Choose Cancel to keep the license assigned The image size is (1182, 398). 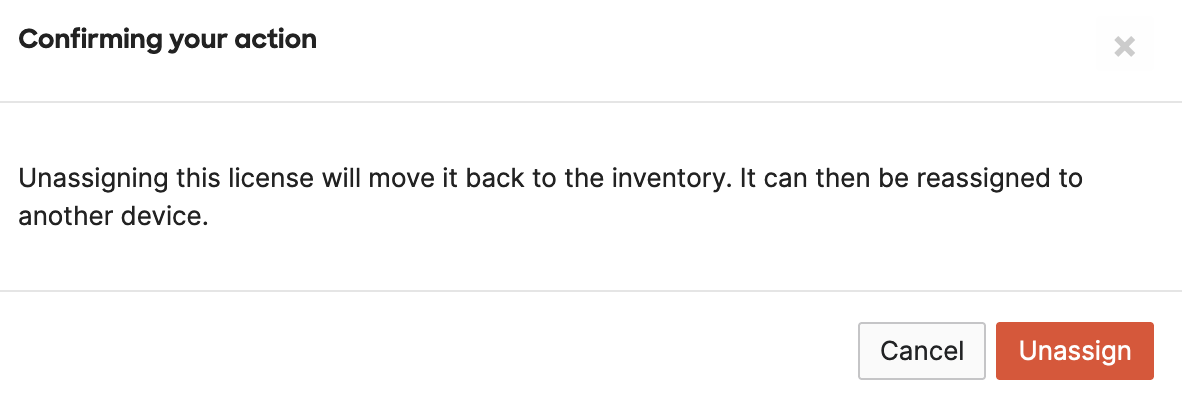(921, 351)
